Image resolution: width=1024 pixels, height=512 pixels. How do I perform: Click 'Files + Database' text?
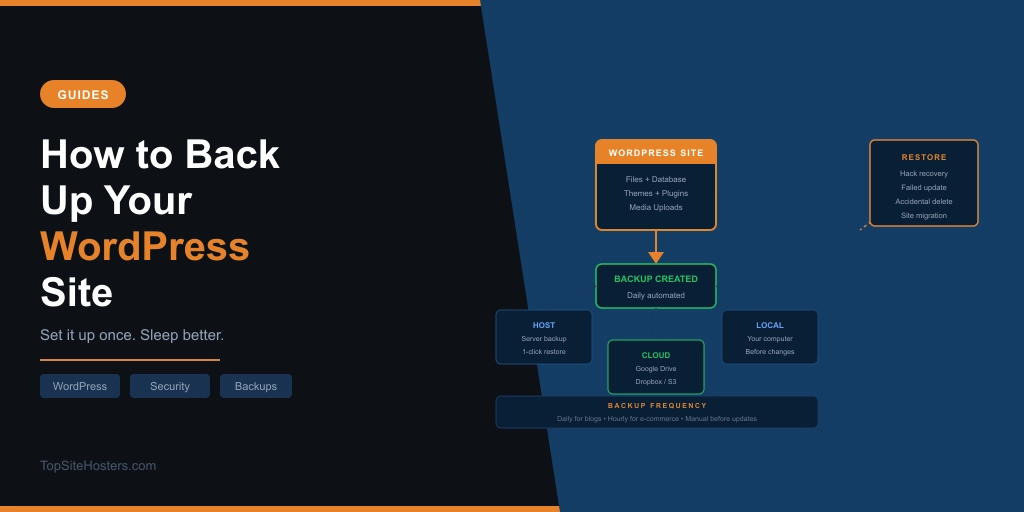[x=656, y=179]
